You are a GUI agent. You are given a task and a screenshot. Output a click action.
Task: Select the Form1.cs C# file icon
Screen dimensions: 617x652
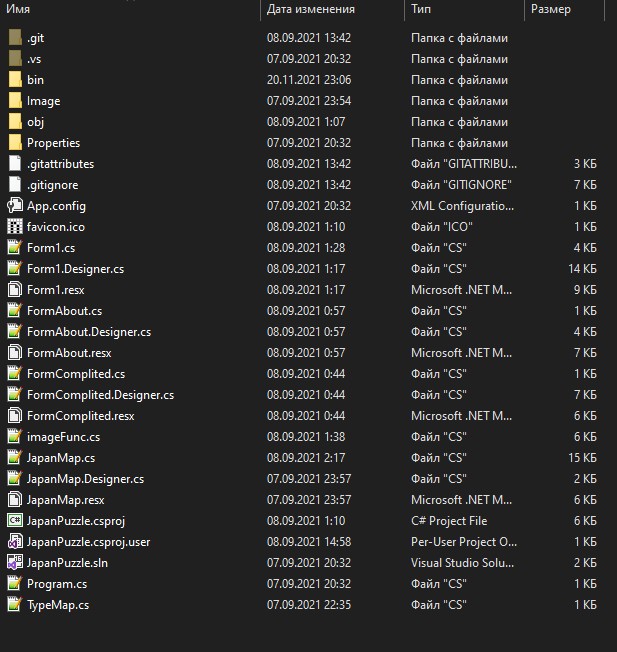pos(15,248)
